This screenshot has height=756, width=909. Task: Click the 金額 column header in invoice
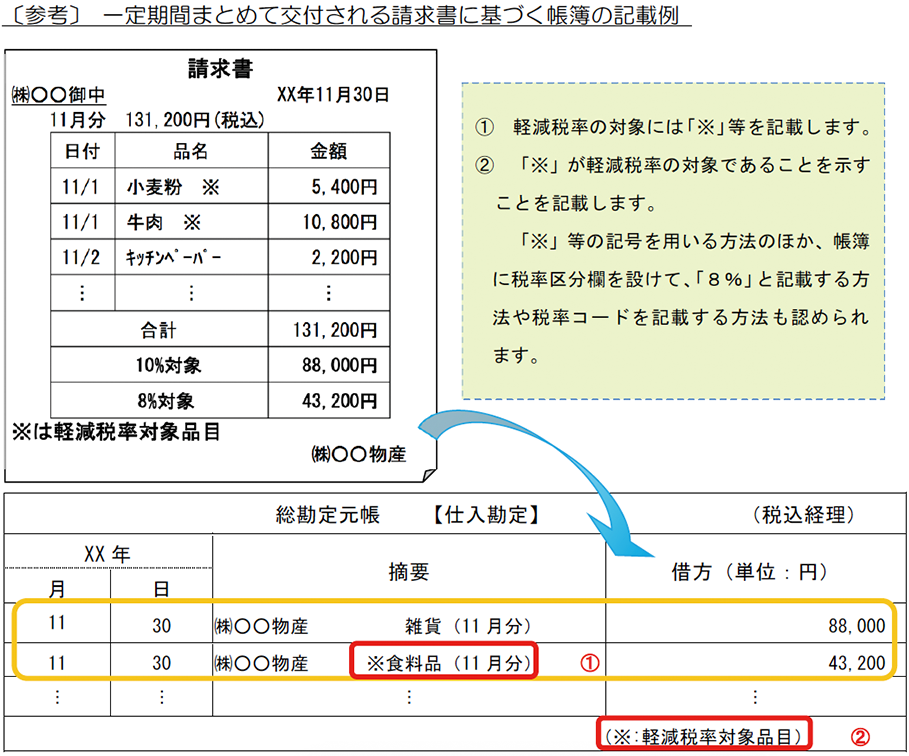(329, 151)
